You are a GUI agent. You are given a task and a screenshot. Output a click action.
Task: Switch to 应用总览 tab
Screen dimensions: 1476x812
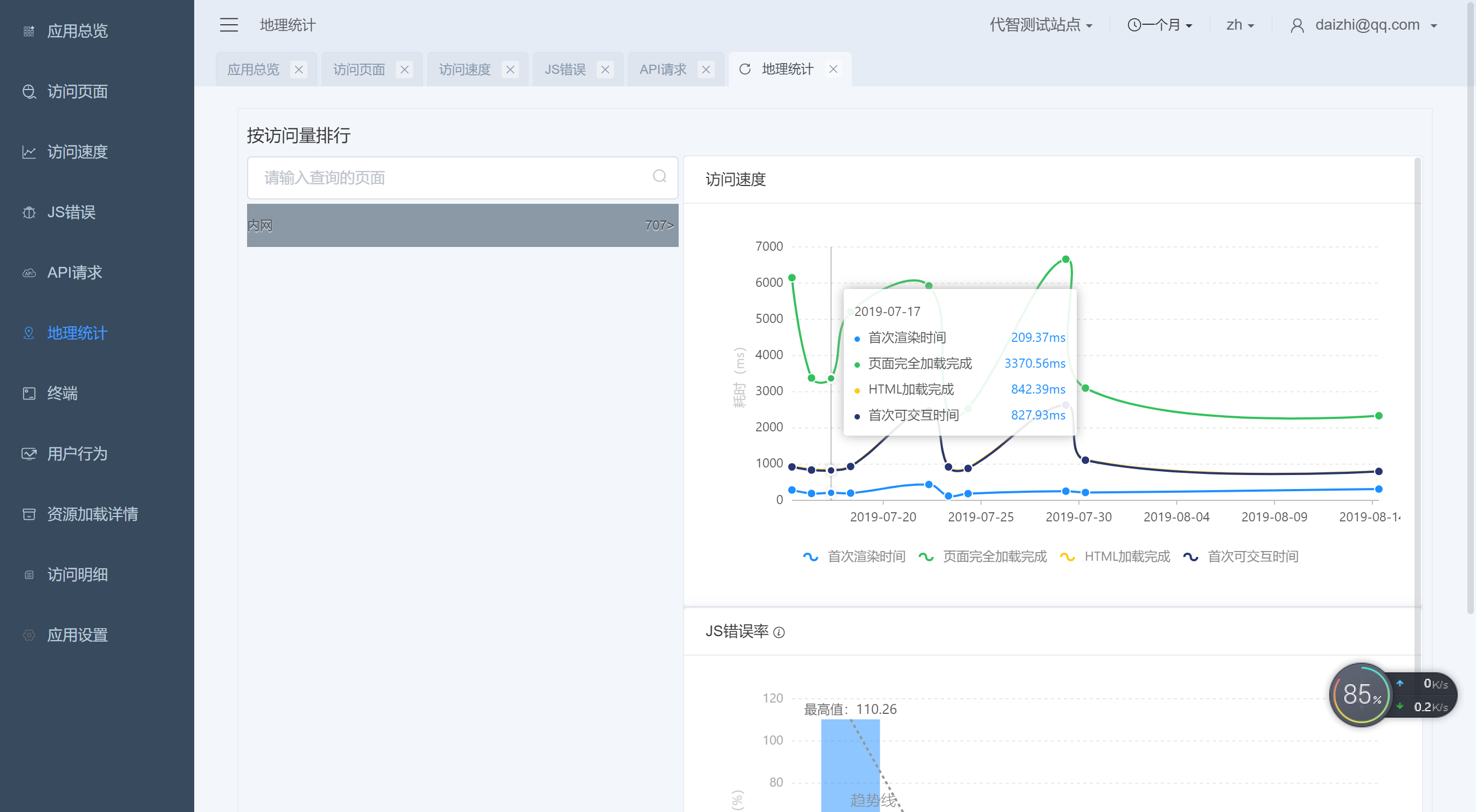(253, 70)
